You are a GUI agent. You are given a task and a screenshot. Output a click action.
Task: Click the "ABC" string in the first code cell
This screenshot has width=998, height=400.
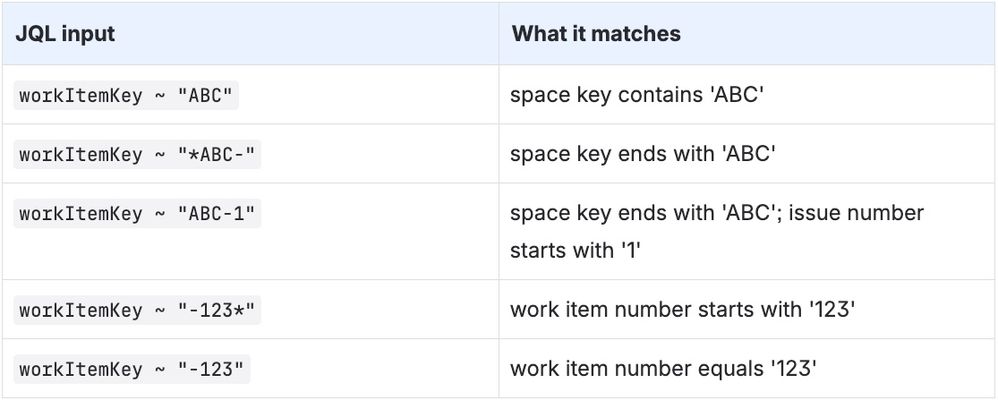pos(205,96)
